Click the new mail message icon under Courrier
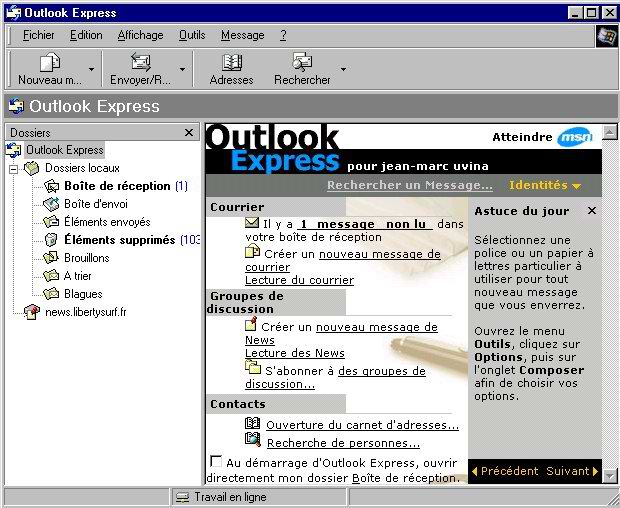The height and width of the screenshot is (508, 620). pos(252,251)
